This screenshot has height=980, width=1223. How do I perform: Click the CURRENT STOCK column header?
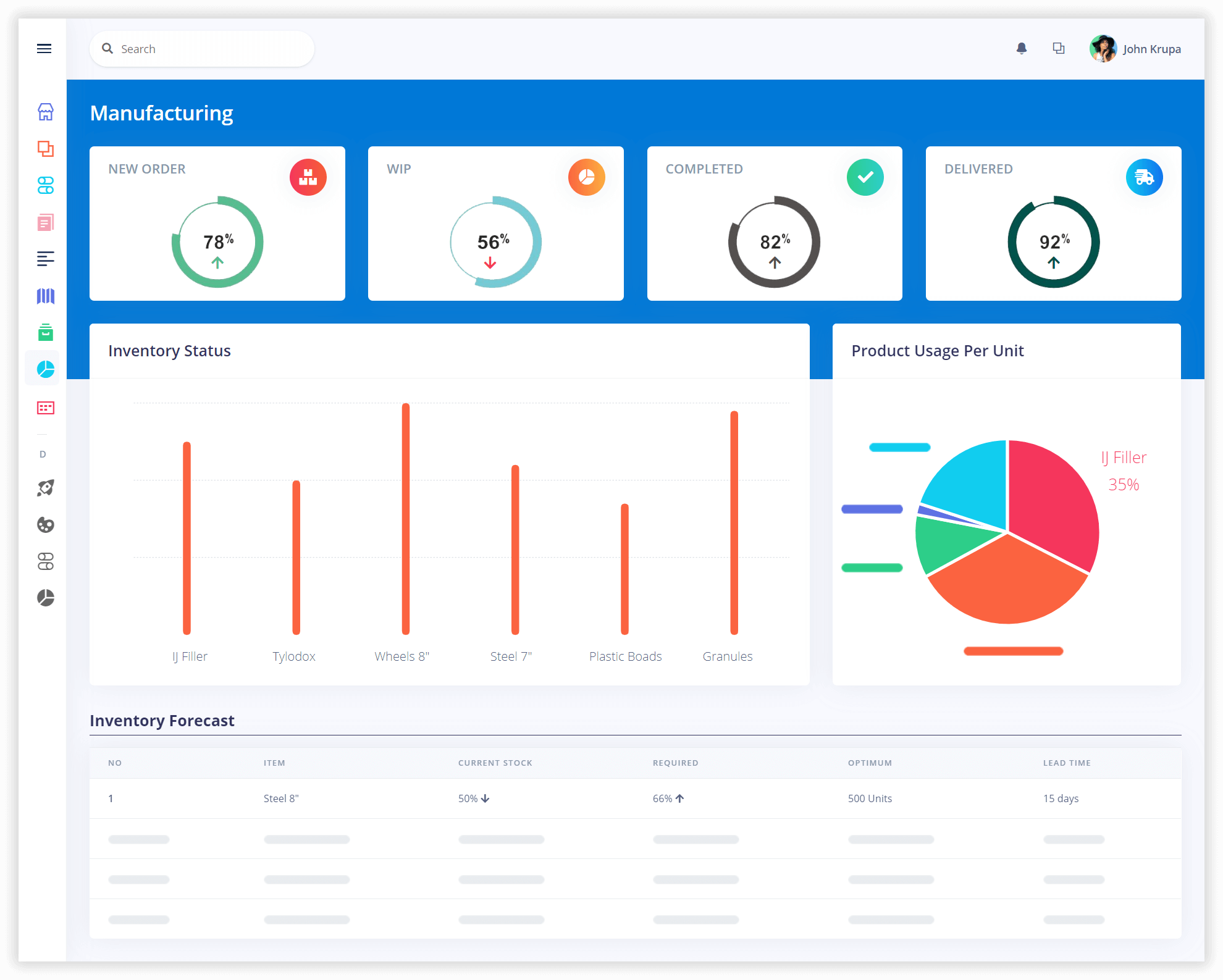[495, 763]
